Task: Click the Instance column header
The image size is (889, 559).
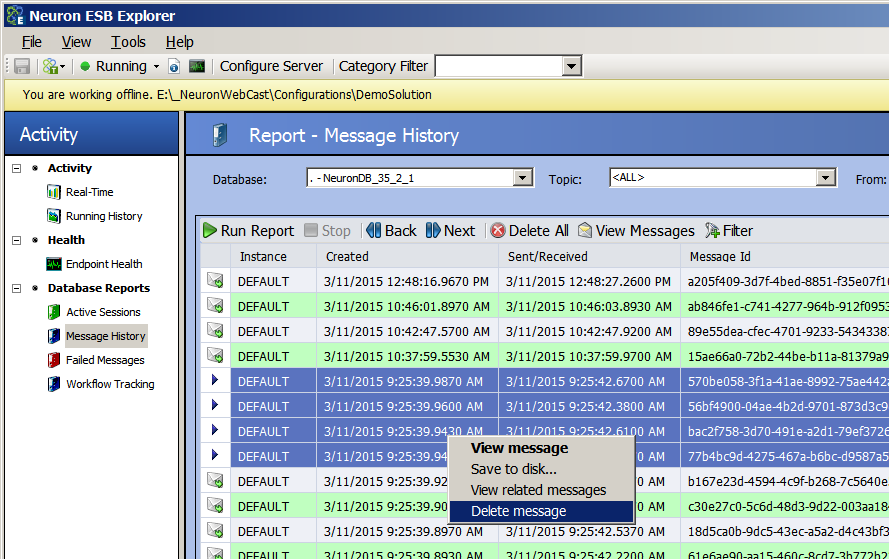Action: (273, 256)
